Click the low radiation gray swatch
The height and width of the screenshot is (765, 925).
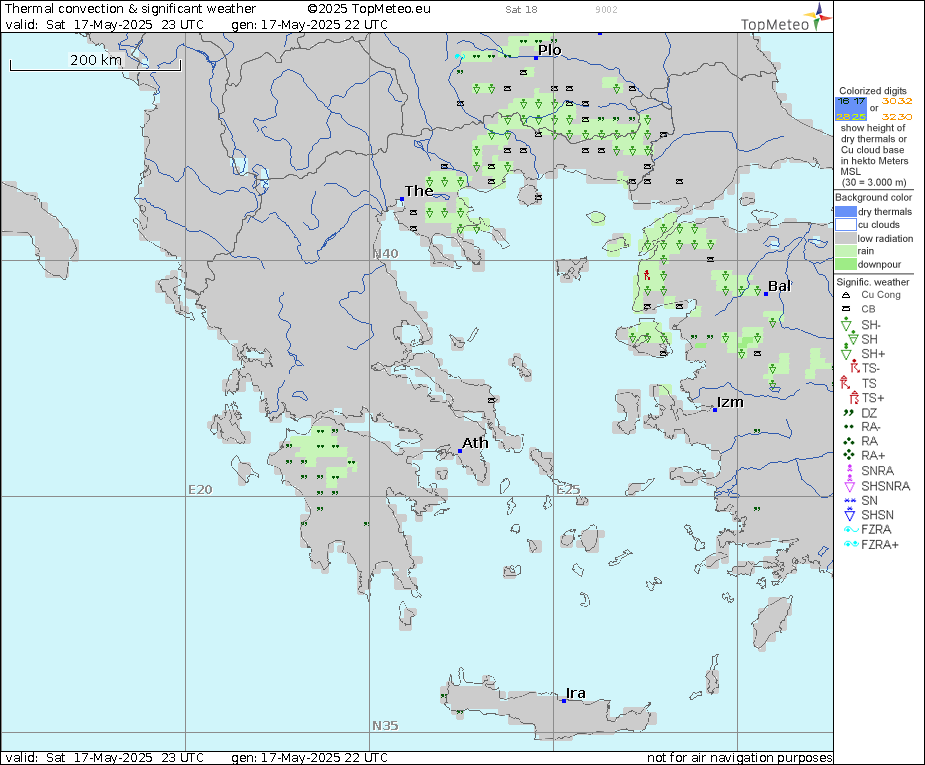[x=845, y=238]
